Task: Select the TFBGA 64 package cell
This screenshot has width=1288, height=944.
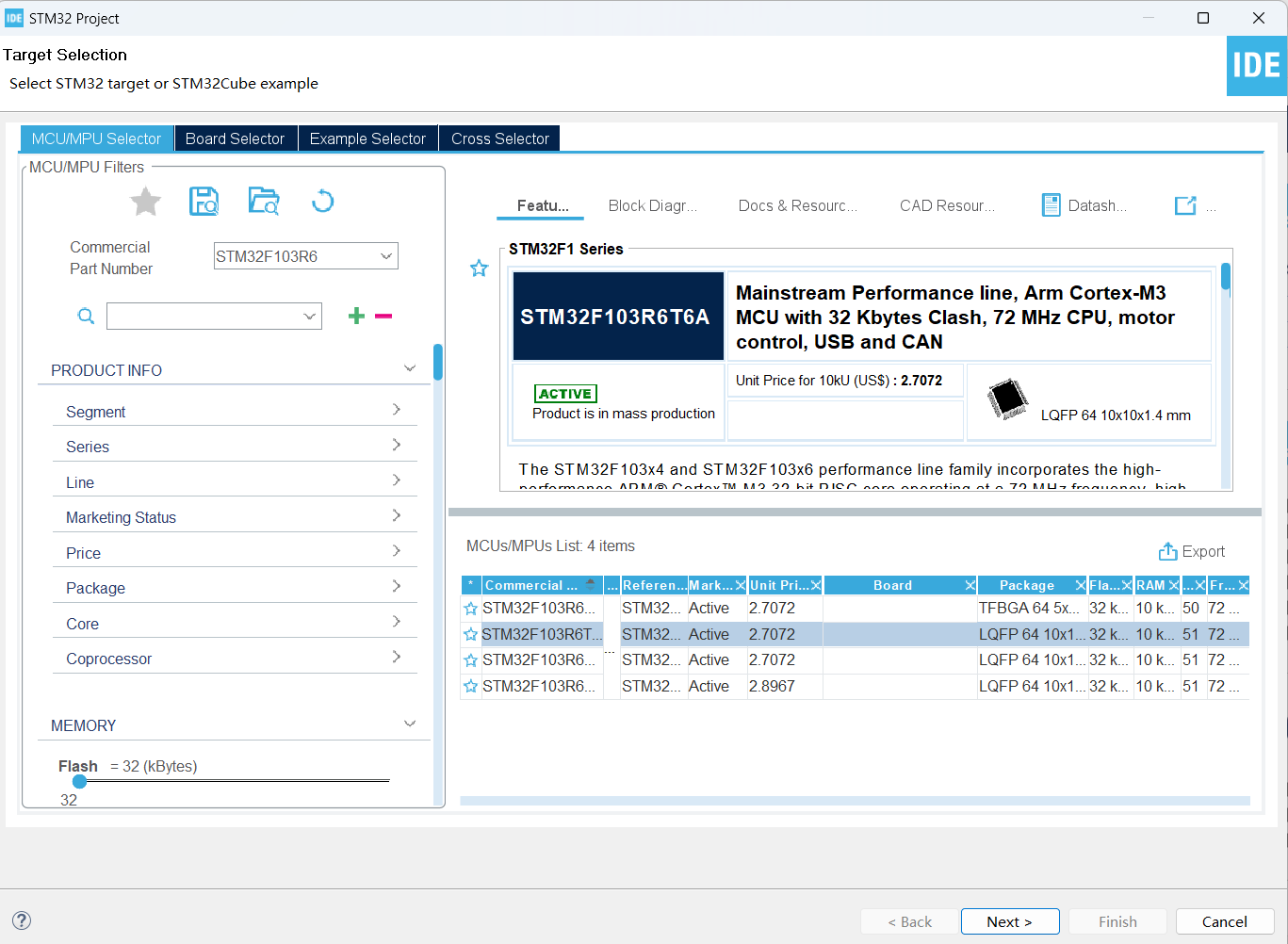Action: [x=1032, y=609]
